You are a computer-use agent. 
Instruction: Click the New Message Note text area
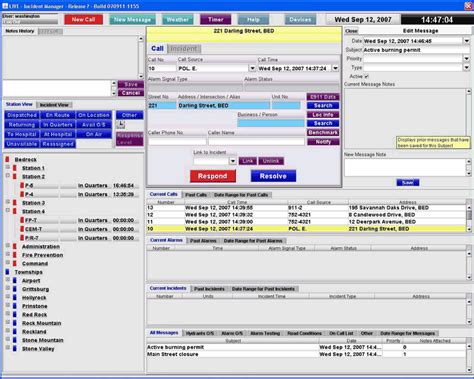point(405,167)
